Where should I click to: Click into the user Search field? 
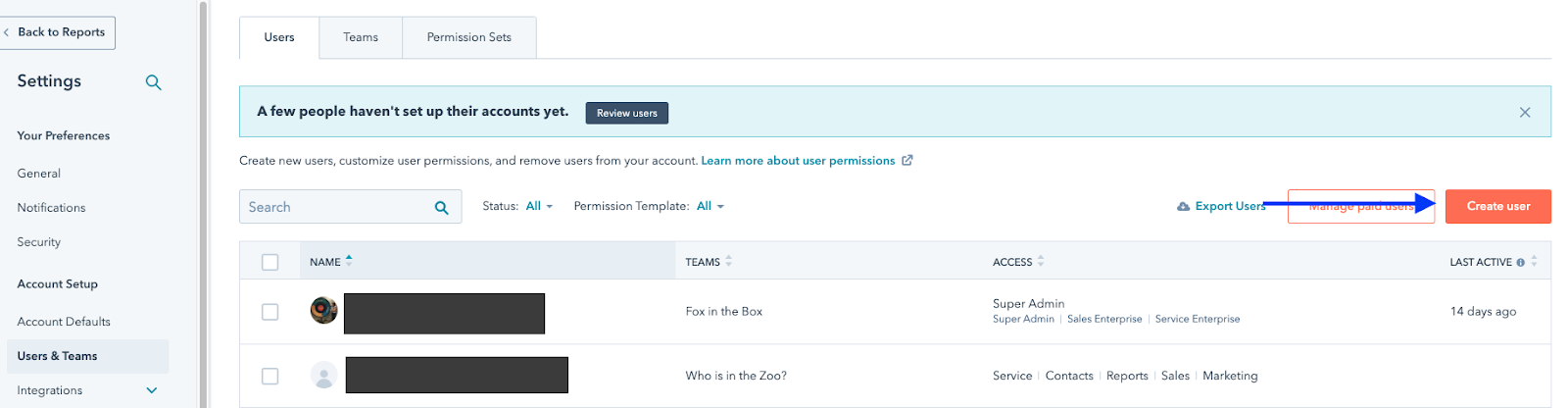[x=333, y=207]
